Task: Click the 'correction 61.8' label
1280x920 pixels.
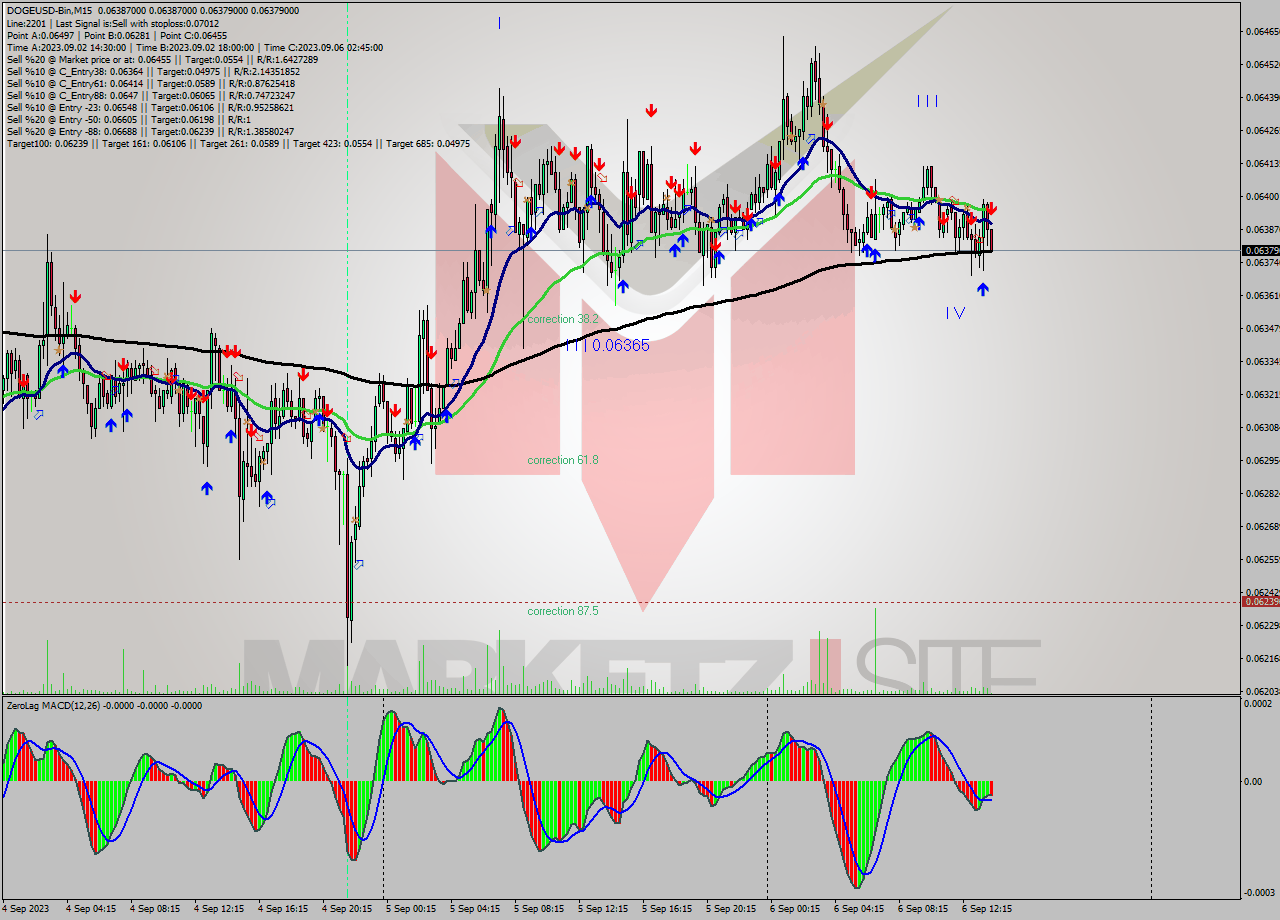Action: point(563,460)
